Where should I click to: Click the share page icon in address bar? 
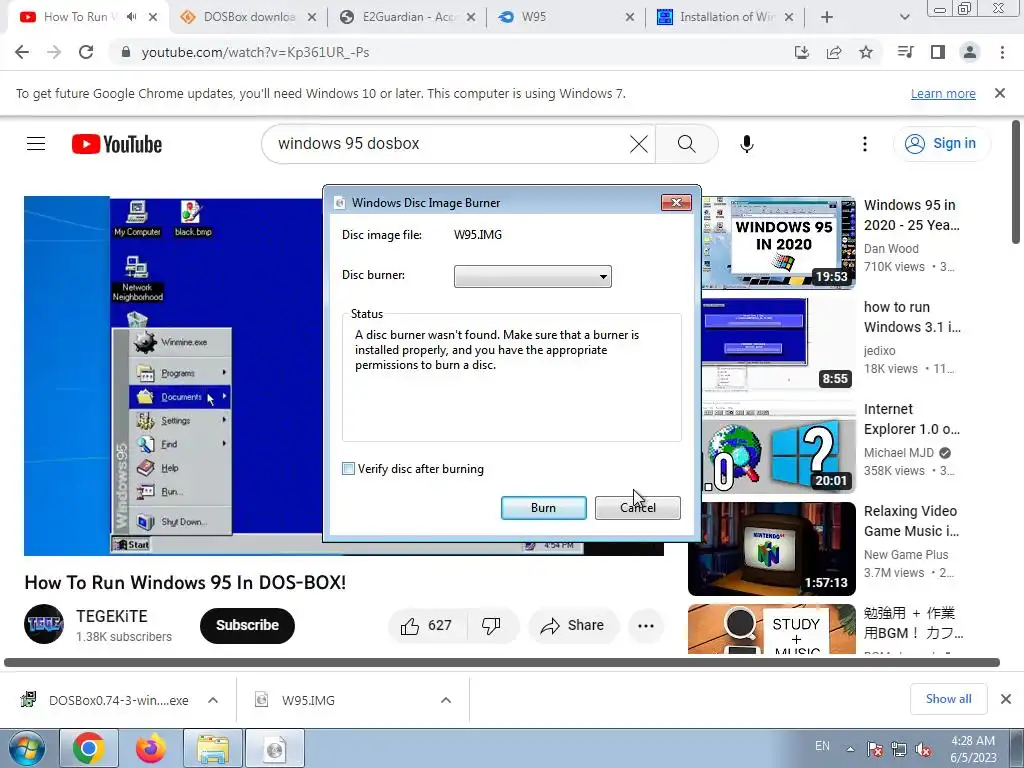(x=834, y=52)
